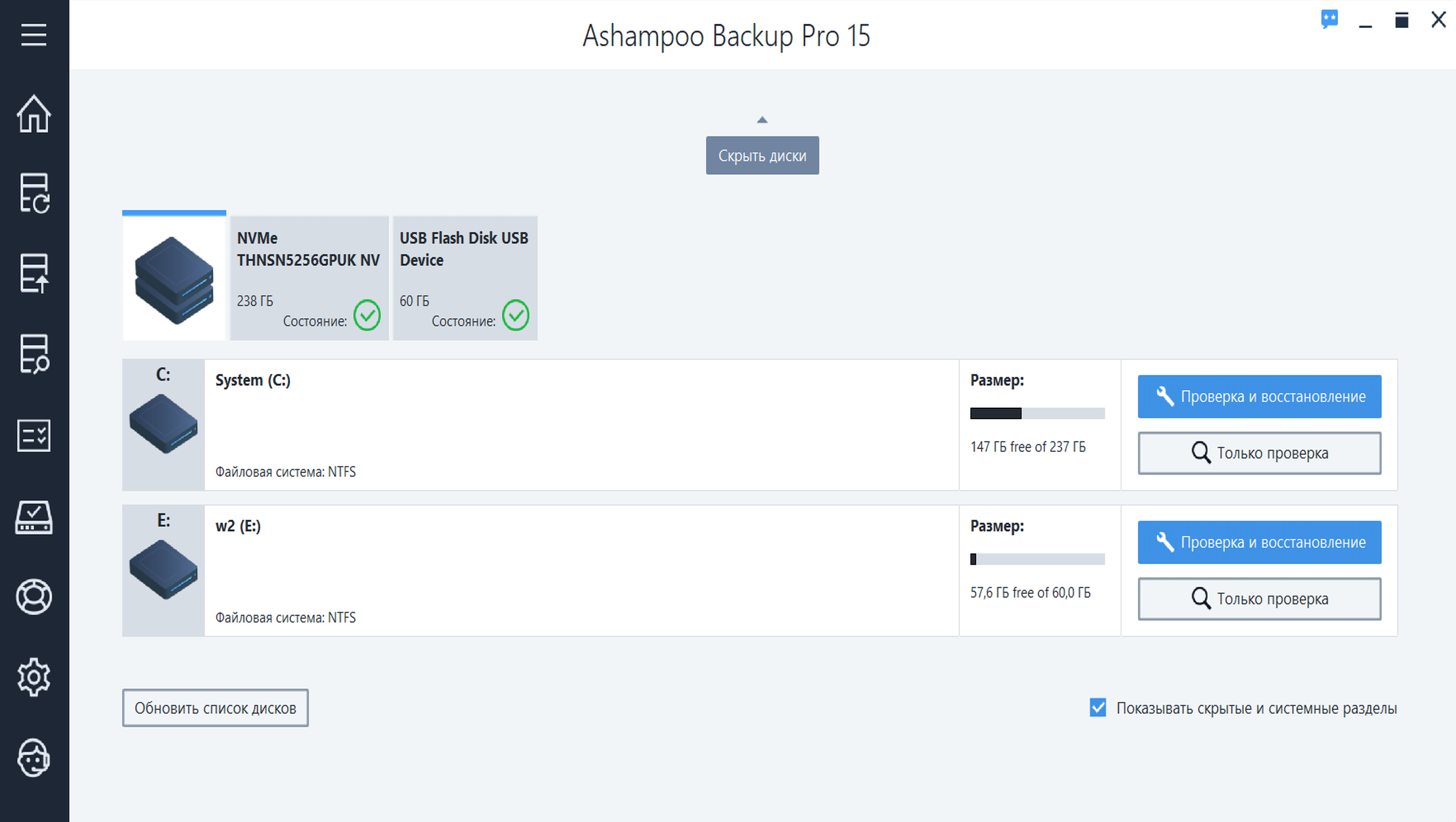
Task: Open the backup plan creation section
Action: [x=33, y=194]
